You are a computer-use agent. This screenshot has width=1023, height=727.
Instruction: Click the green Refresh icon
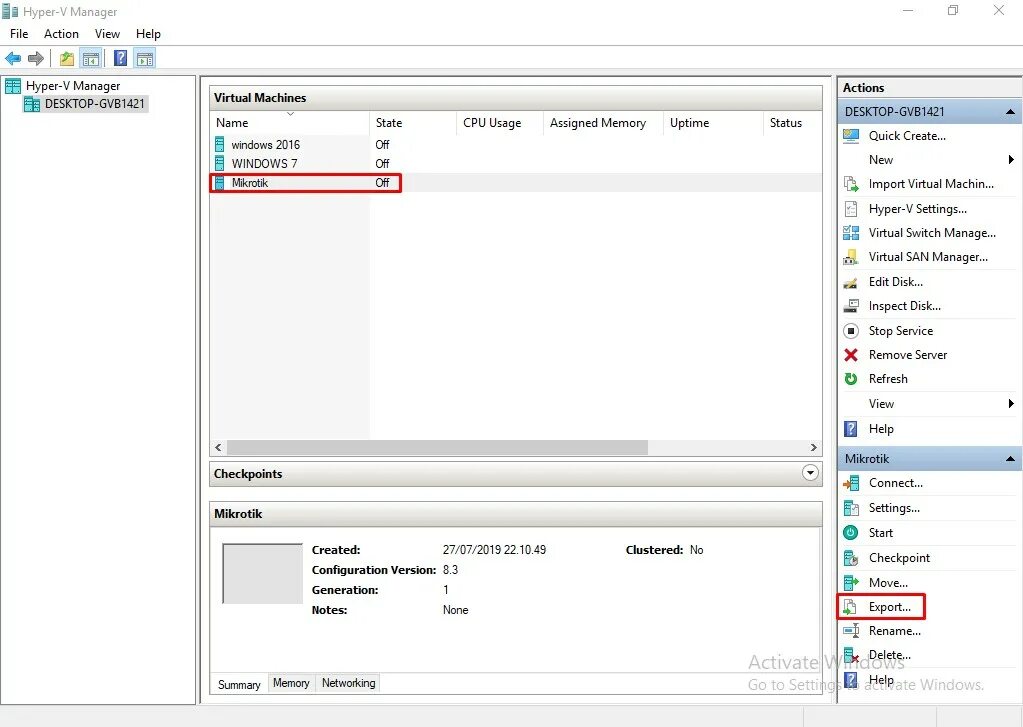click(x=851, y=379)
